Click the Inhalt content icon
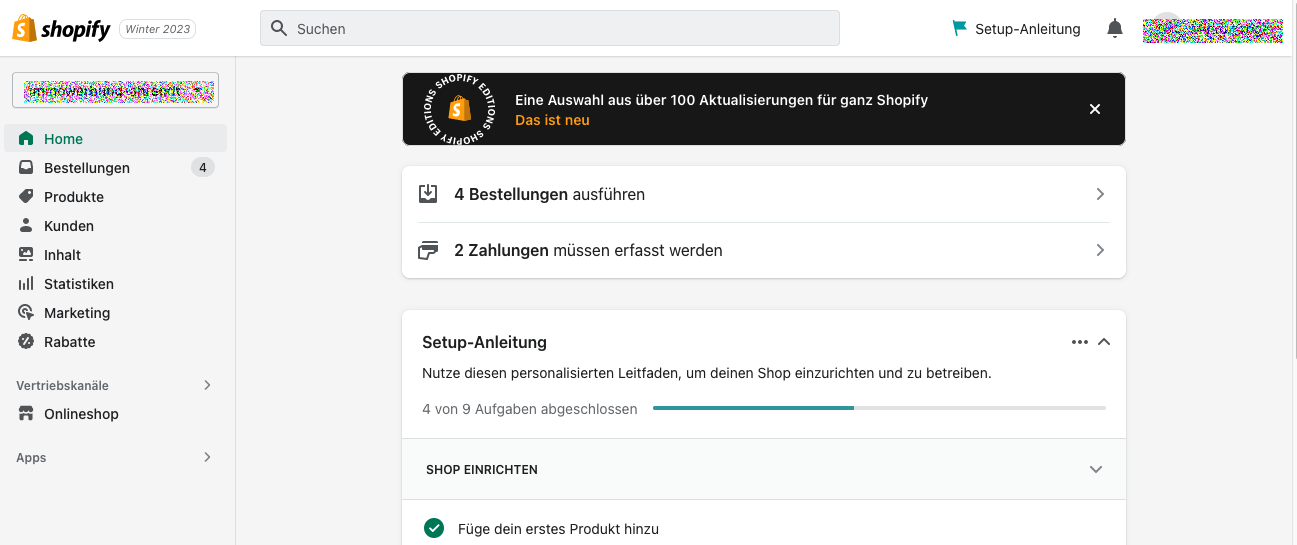The image size is (1297, 545). tap(26, 254)
